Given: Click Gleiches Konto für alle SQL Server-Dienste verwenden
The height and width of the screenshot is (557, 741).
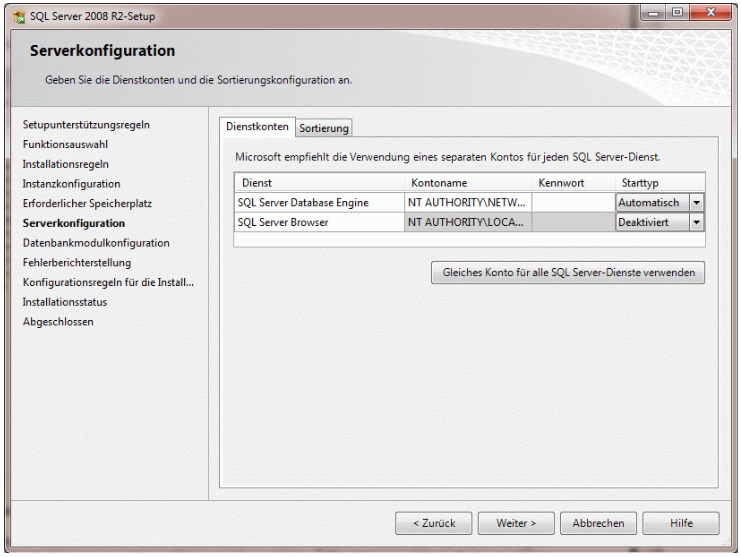Looking at the screenshot, I should 568,273.
